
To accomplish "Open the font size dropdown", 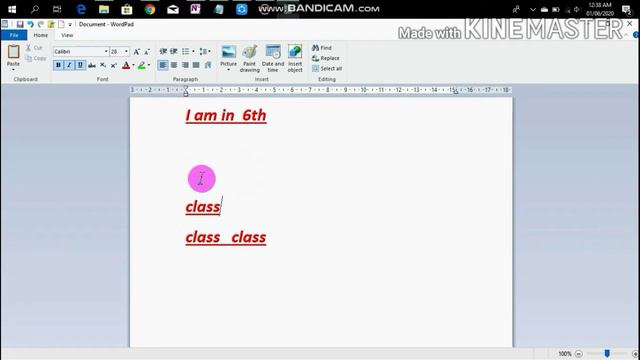I will (127, 51).
